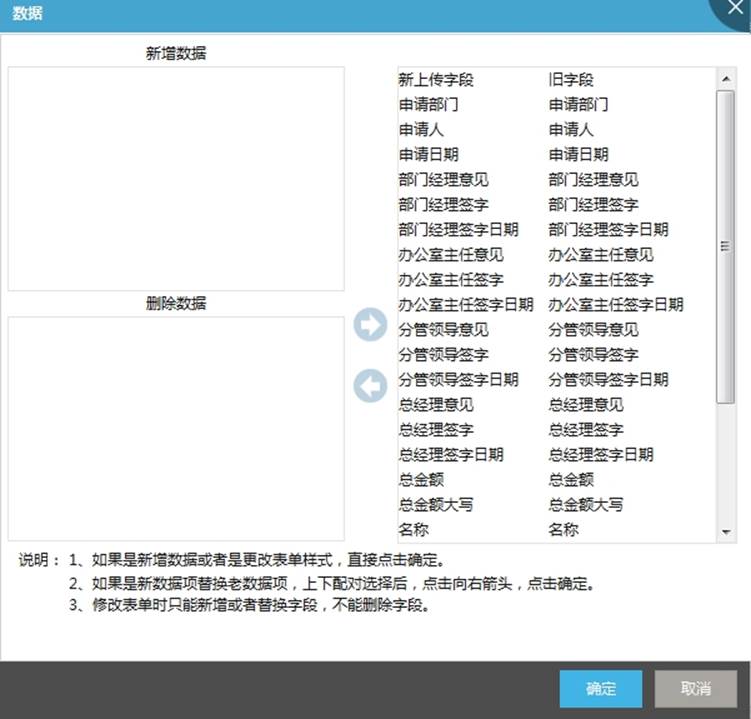This screenshot has height=719, width=751.
Task: Click the right arrow to pair fields
Action: pyautogui.click(x=370, y=325)
